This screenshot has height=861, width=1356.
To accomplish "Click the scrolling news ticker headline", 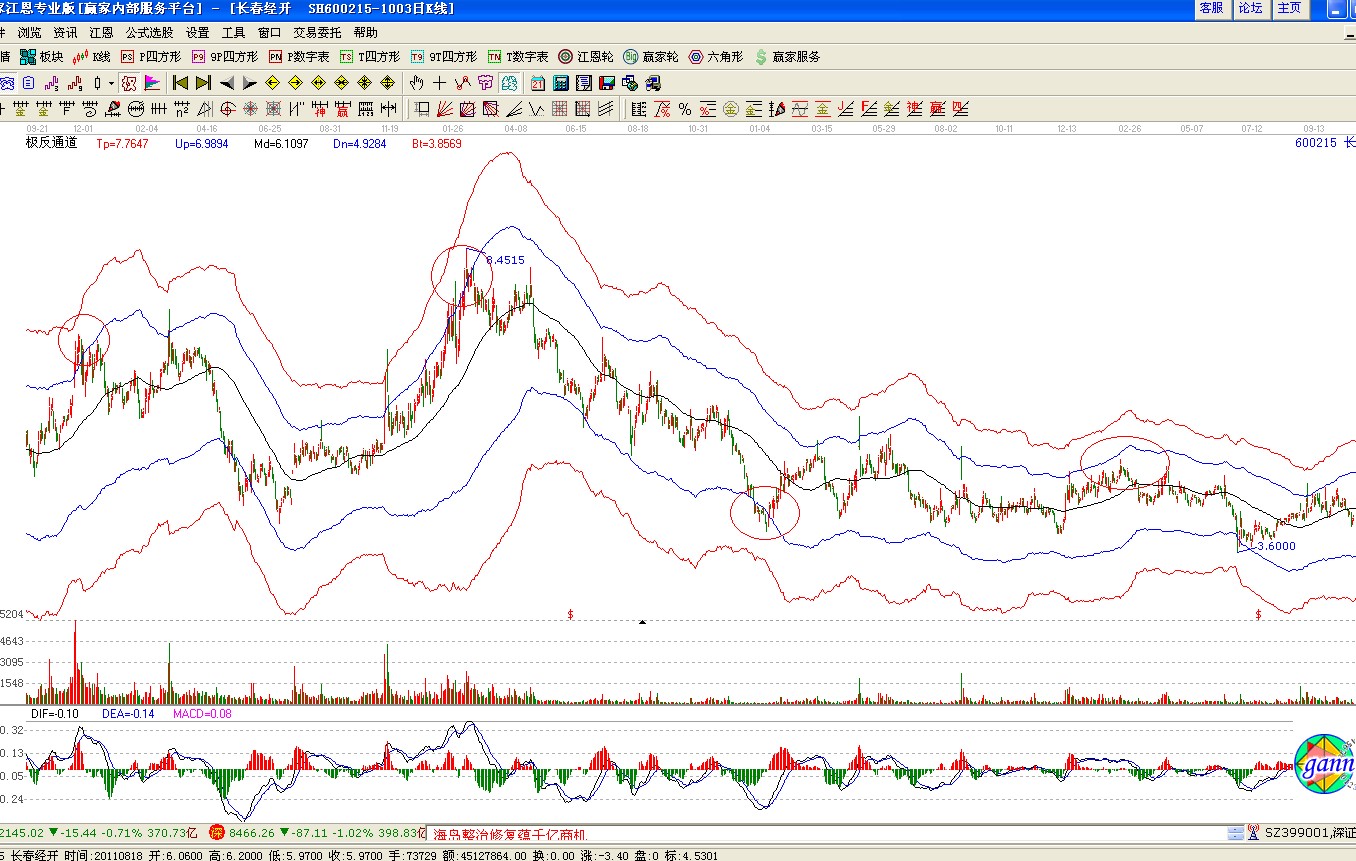I will coord(509,834).
